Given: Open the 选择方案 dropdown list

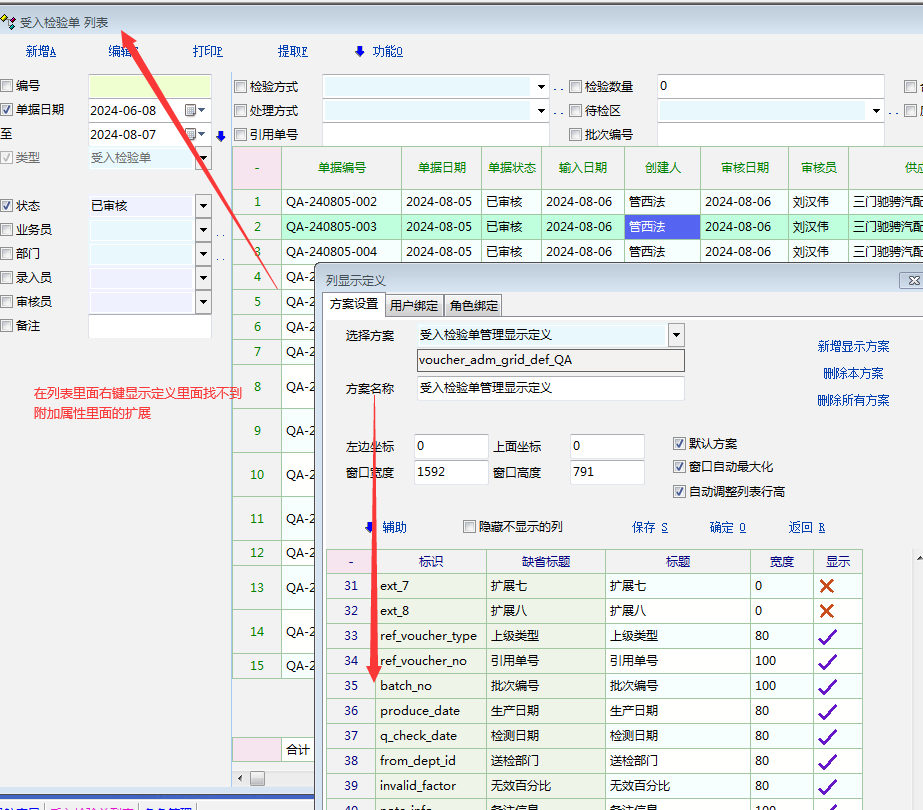Looking at the screenshot, I should coord(676,335).
